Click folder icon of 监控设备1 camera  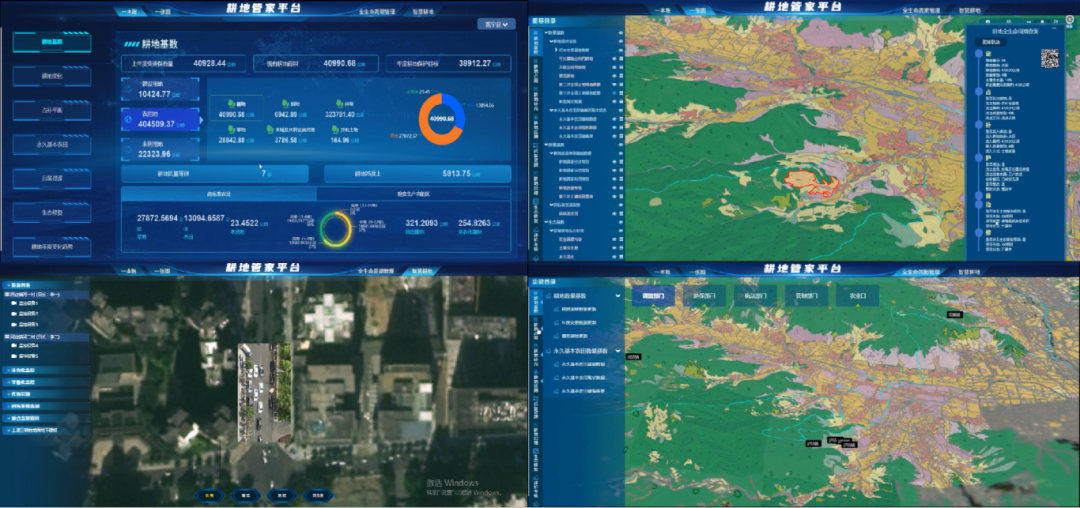point(14,303)
